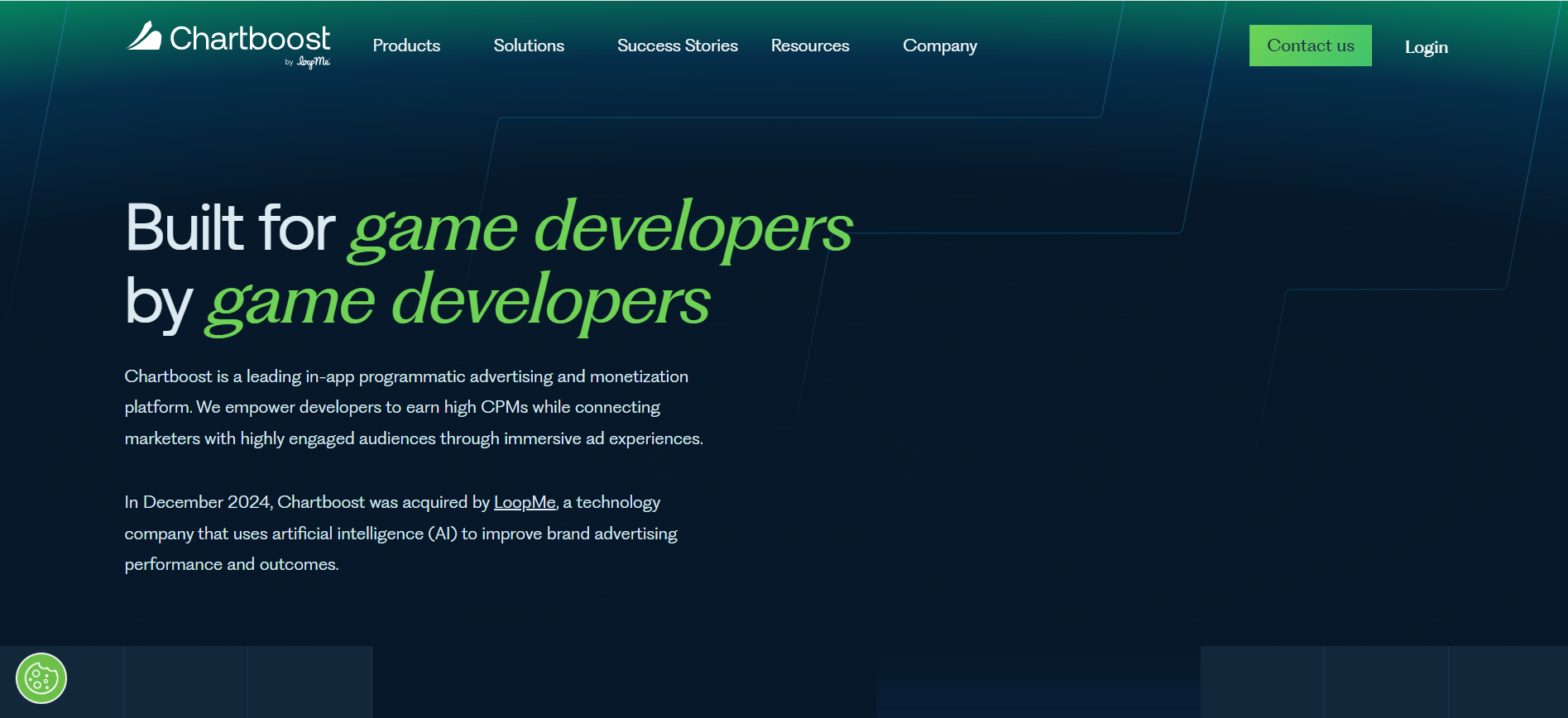Click the second tile in bottom-left grid
This screenshot has height=718, width=1568.
click(x=185, y=682)
